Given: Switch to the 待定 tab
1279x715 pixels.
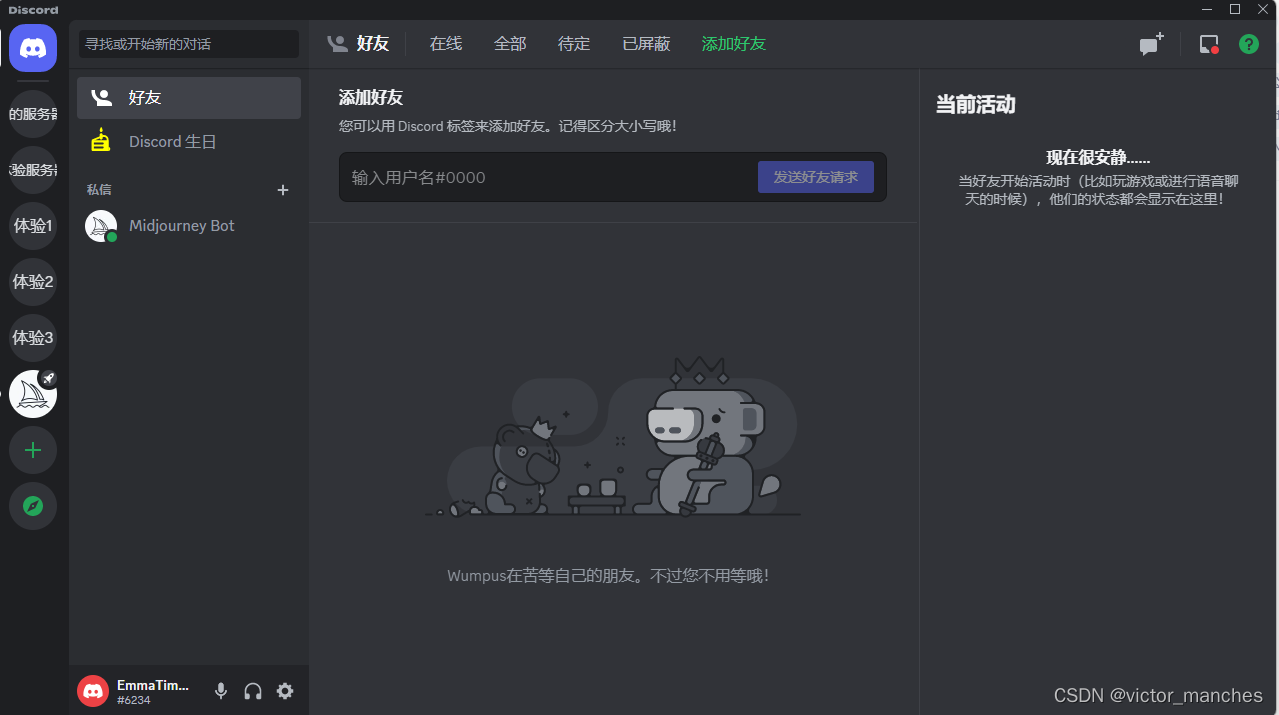Looking at the screenshot, I should [574, 44].
